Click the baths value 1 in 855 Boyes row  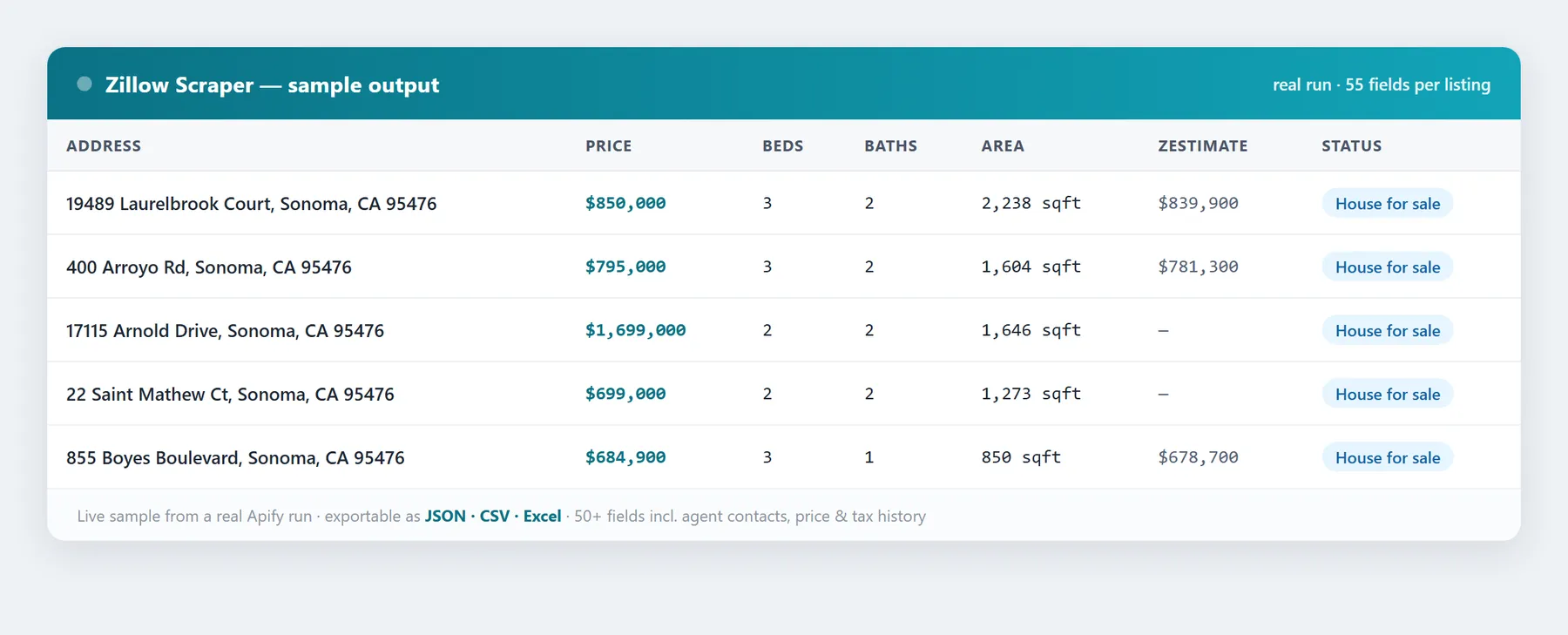868,457
